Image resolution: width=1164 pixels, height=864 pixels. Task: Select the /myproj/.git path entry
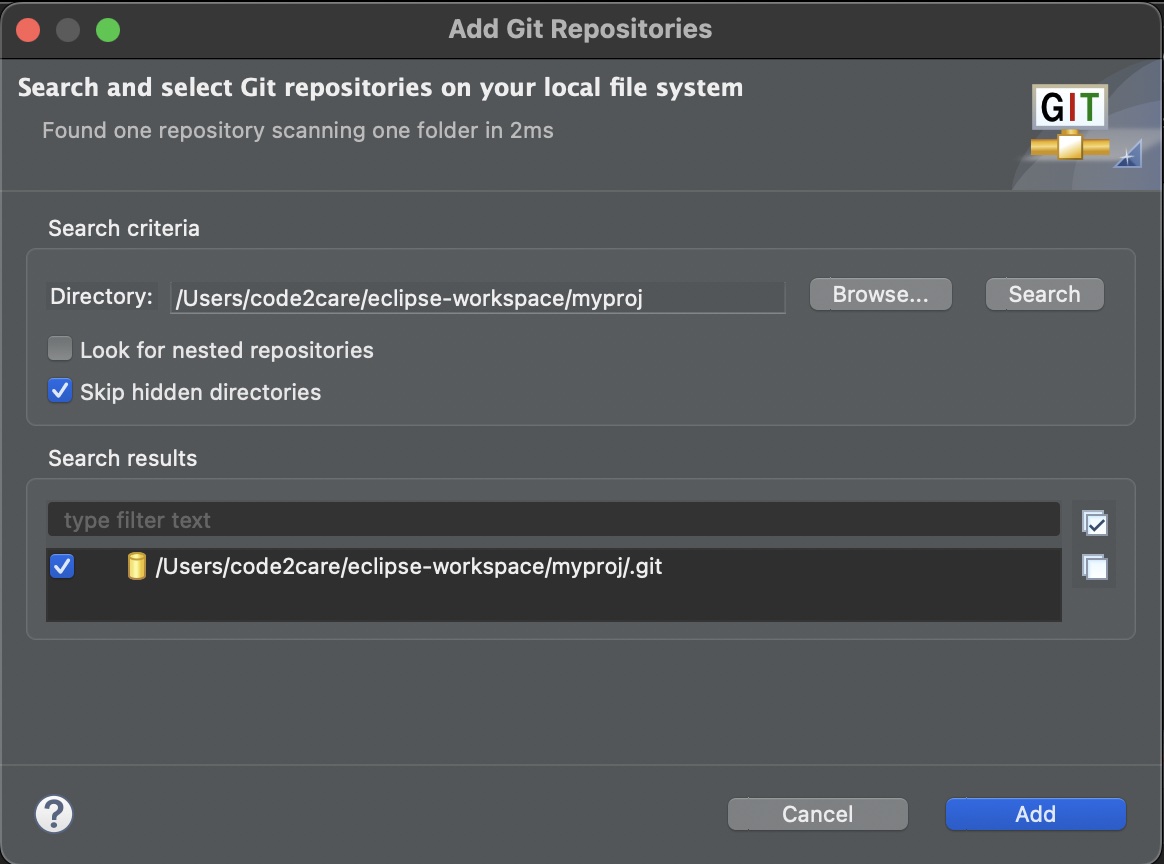pyautogui.click(x=408, y=567)
